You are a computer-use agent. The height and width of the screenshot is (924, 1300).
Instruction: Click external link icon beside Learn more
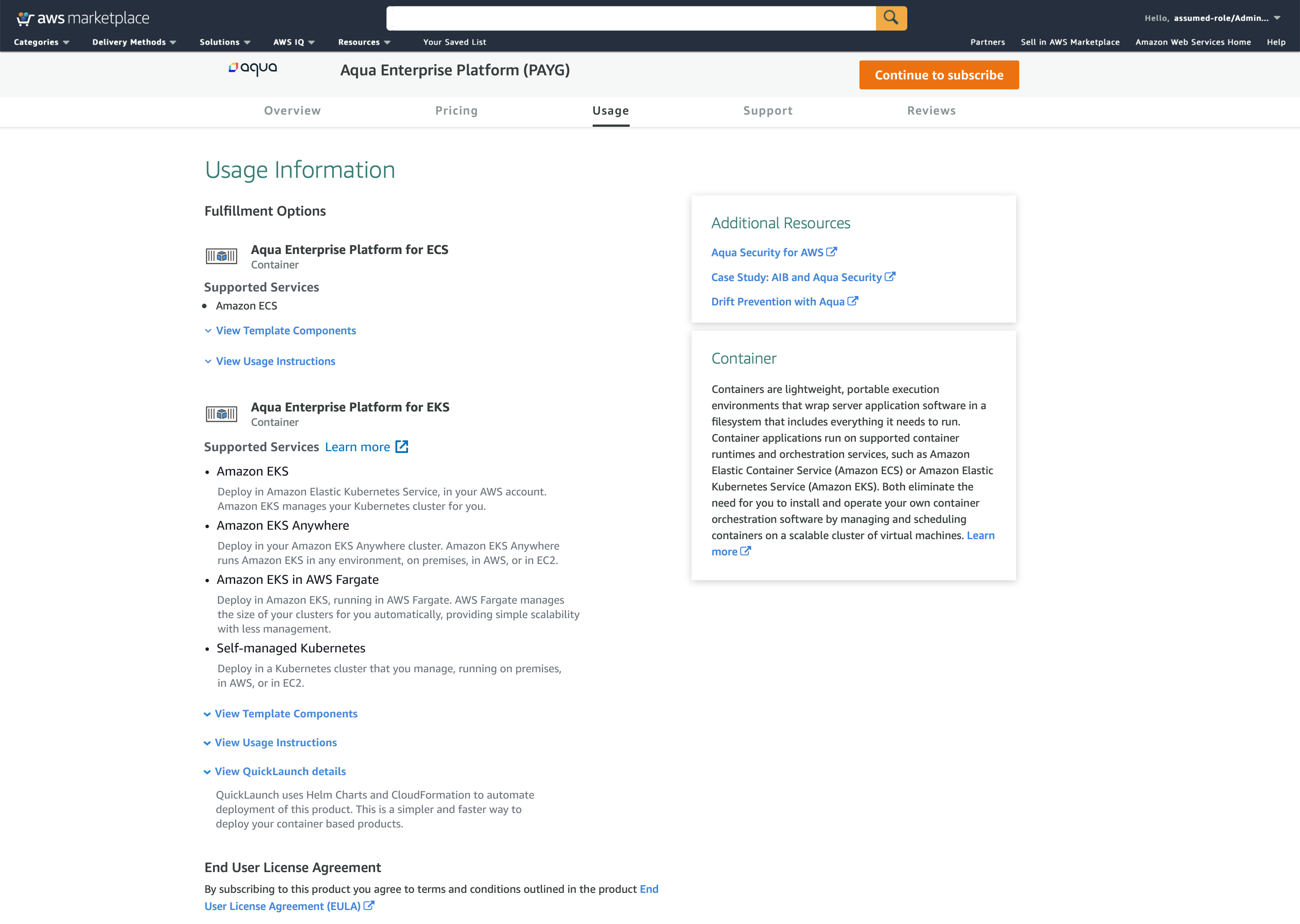tap(402, 447)
